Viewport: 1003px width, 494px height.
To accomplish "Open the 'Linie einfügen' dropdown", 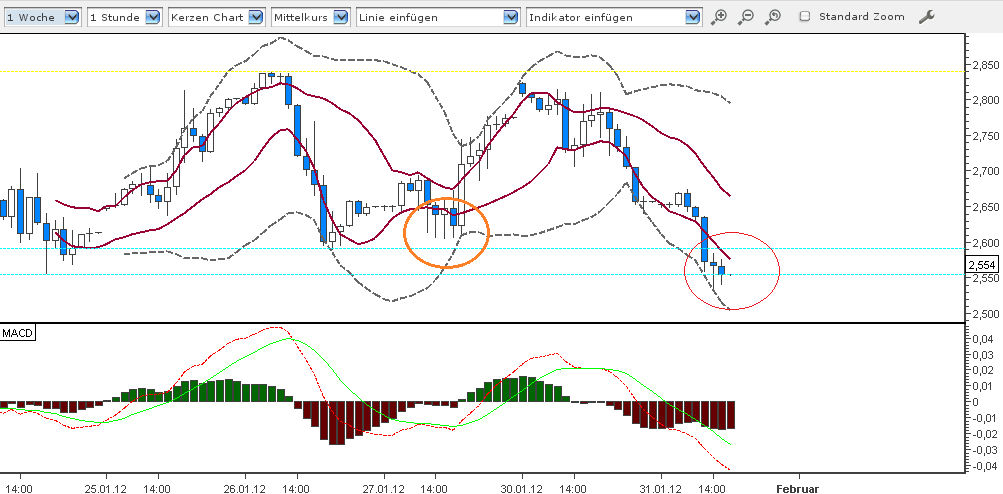I will click(x=439, y=17).
